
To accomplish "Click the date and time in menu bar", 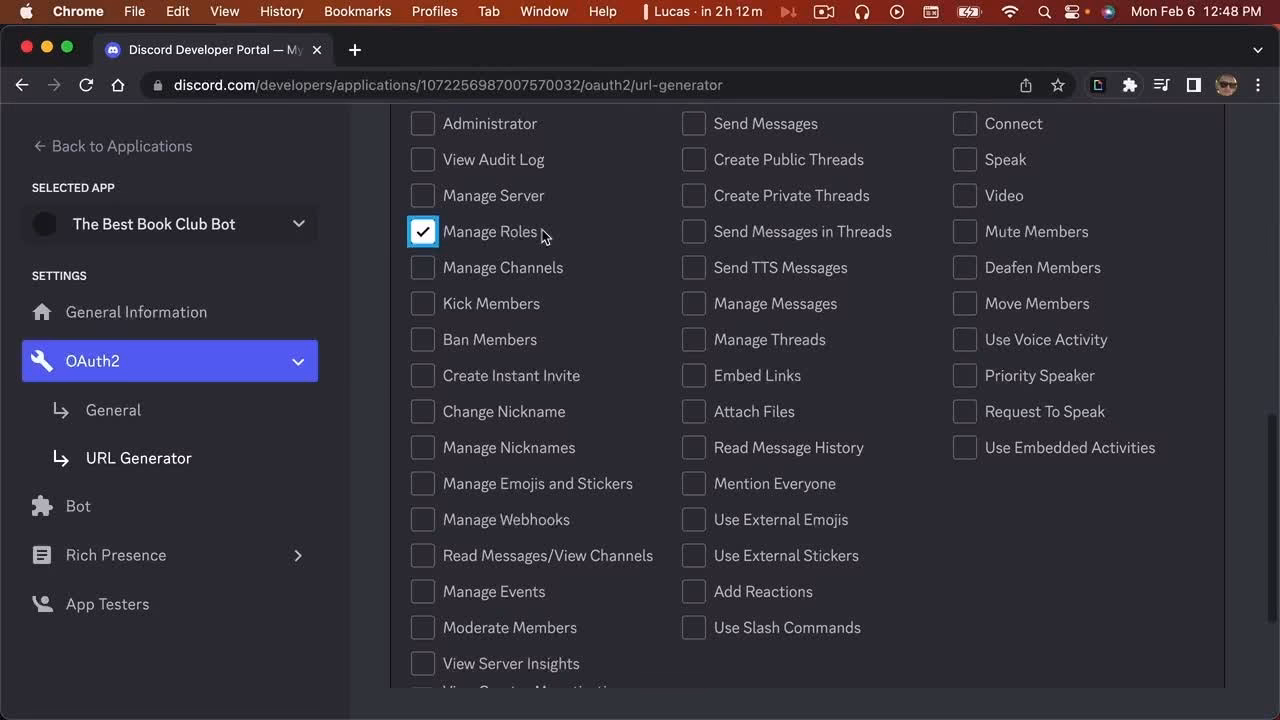I will tap(1196, 12).
